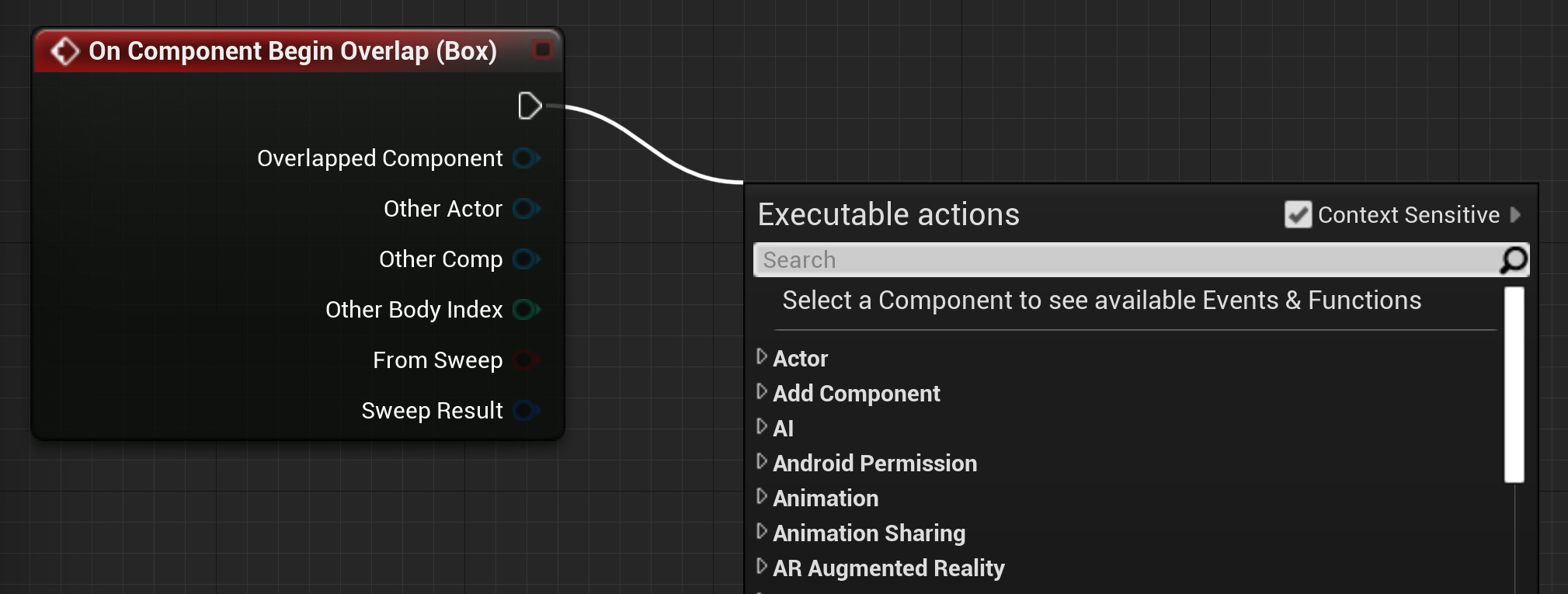Click the Other Actor output pin
The image size is (1568, 594).
[525, 209]
